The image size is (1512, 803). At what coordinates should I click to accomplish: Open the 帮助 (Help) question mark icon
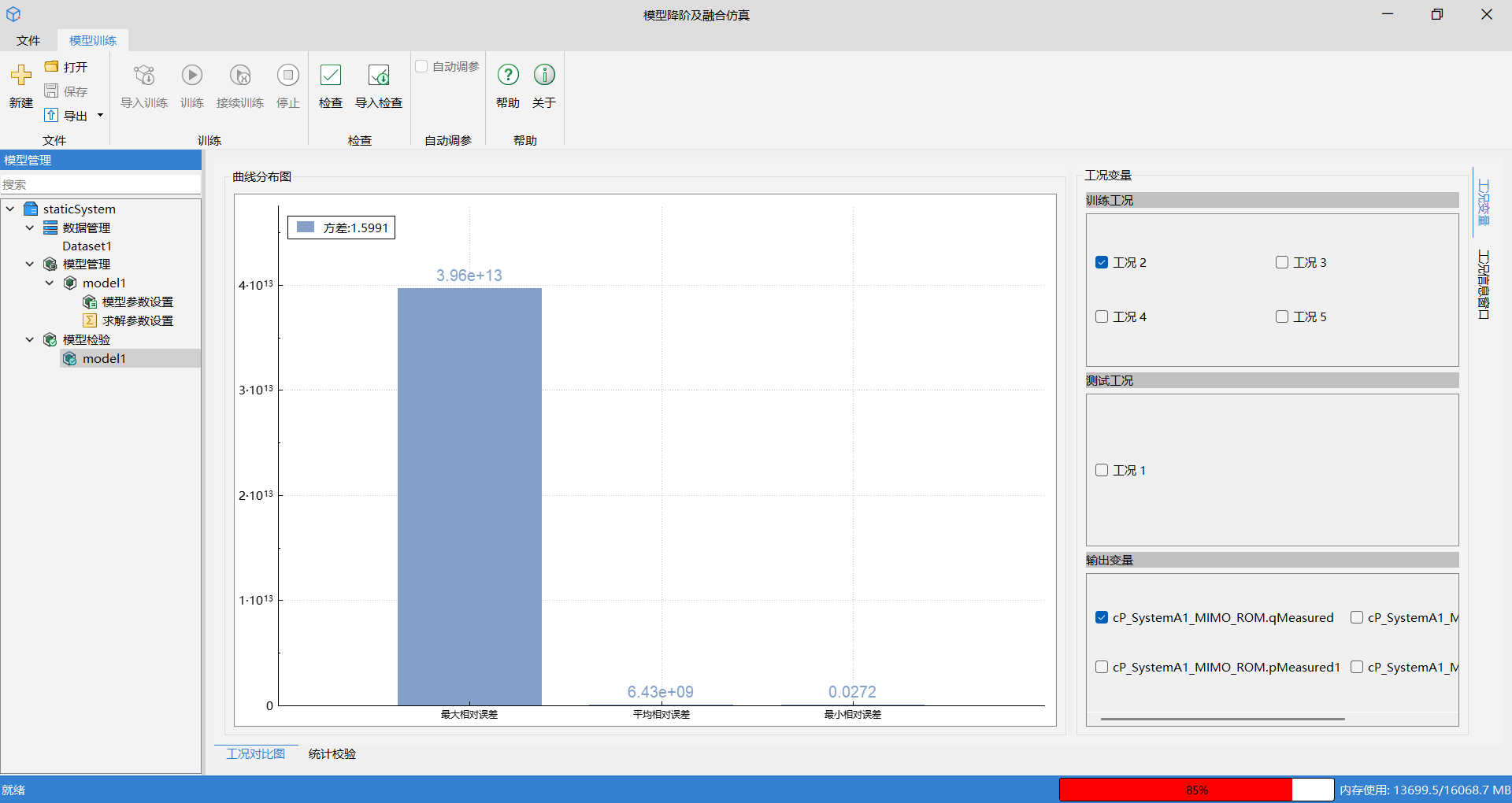(508, 76)
